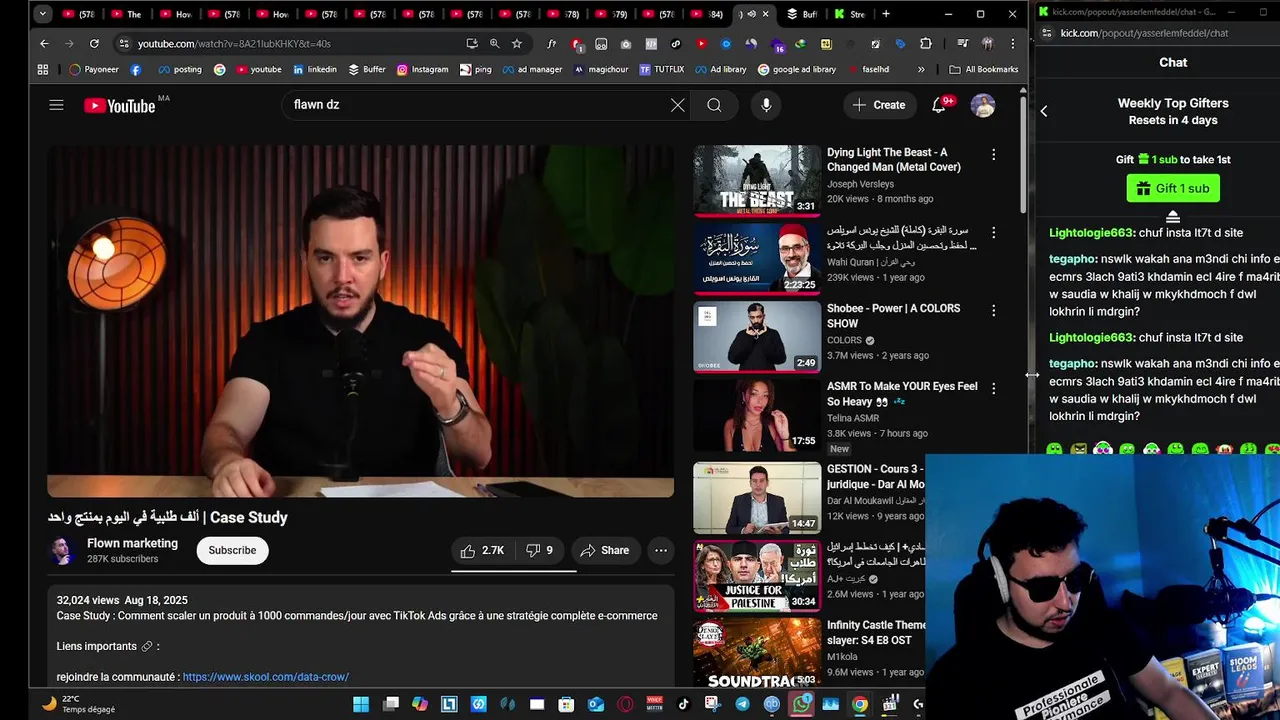The height and width of the screenshot is (720, 1280).
Task: Zoom the page via the address bar magnifier
Action: [x=494, y=44]
